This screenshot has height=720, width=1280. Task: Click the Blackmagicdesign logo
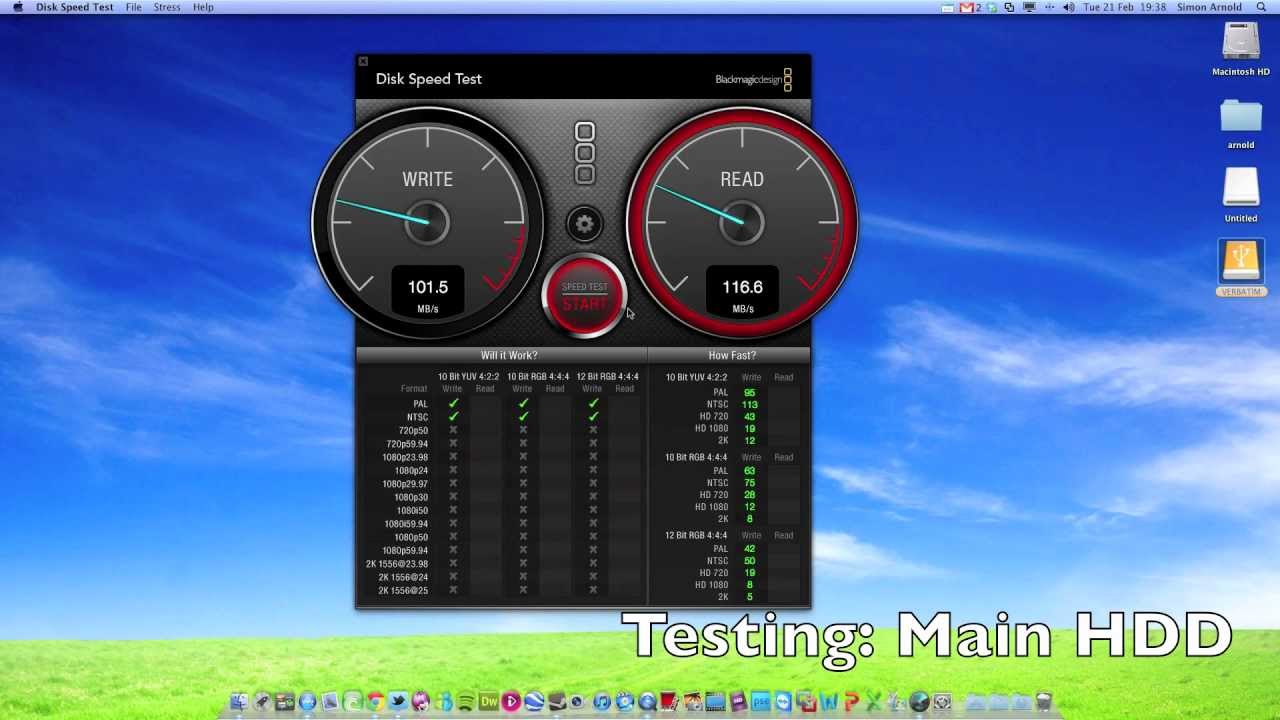click(753, 80)
